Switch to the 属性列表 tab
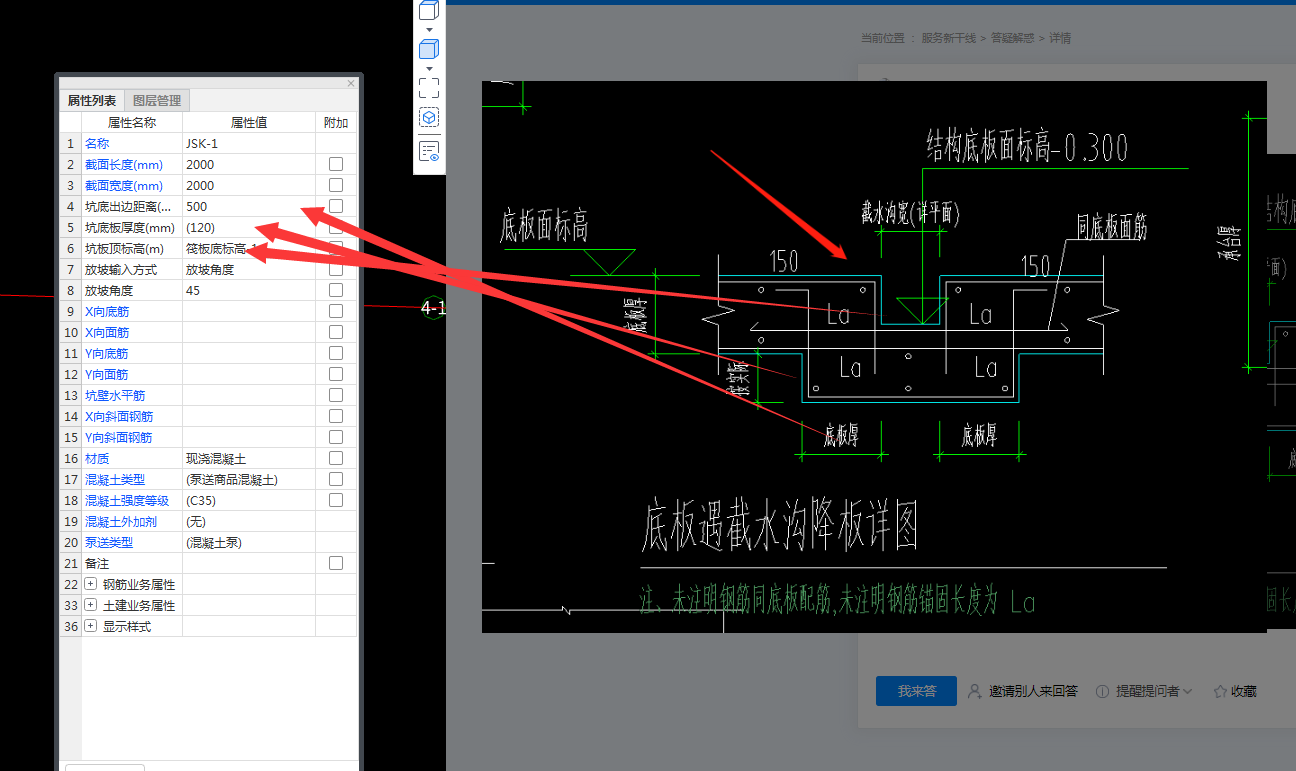This screenshot has height=771, width=1296. [x=92, y=101]
